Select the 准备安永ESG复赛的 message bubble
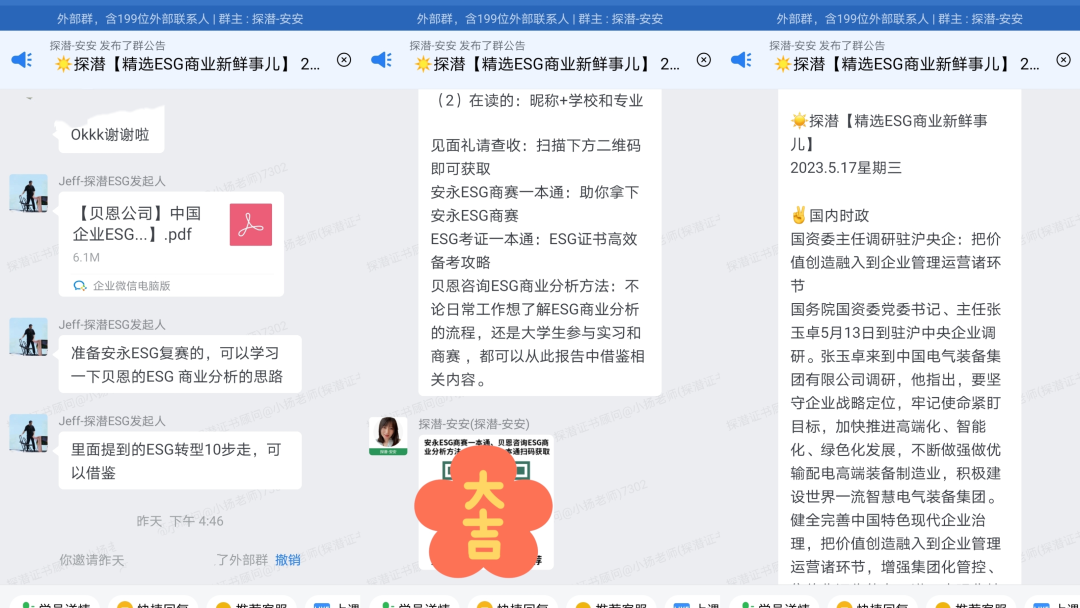Image resolution: width=1080 pixels, height=608 pixels. point(180,364)
